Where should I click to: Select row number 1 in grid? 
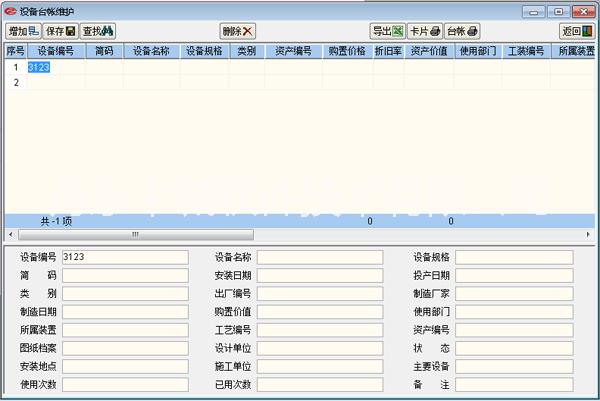point(16,67)
